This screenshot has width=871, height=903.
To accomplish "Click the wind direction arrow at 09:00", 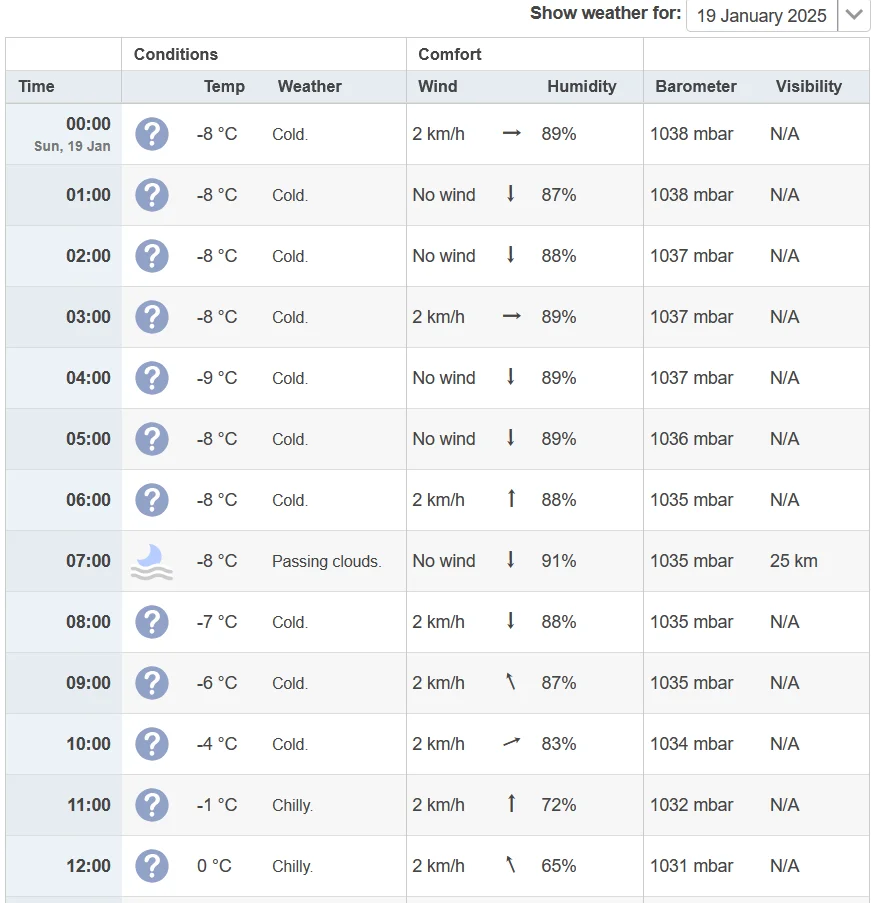I will pyautogui.click(x=511, y=682).
